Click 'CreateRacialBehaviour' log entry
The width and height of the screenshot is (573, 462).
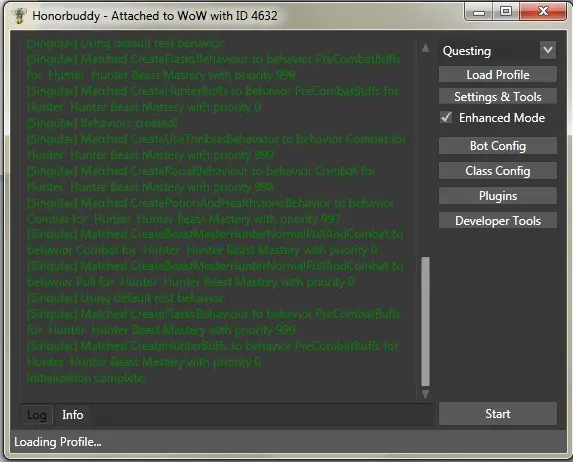pos(201,179)
